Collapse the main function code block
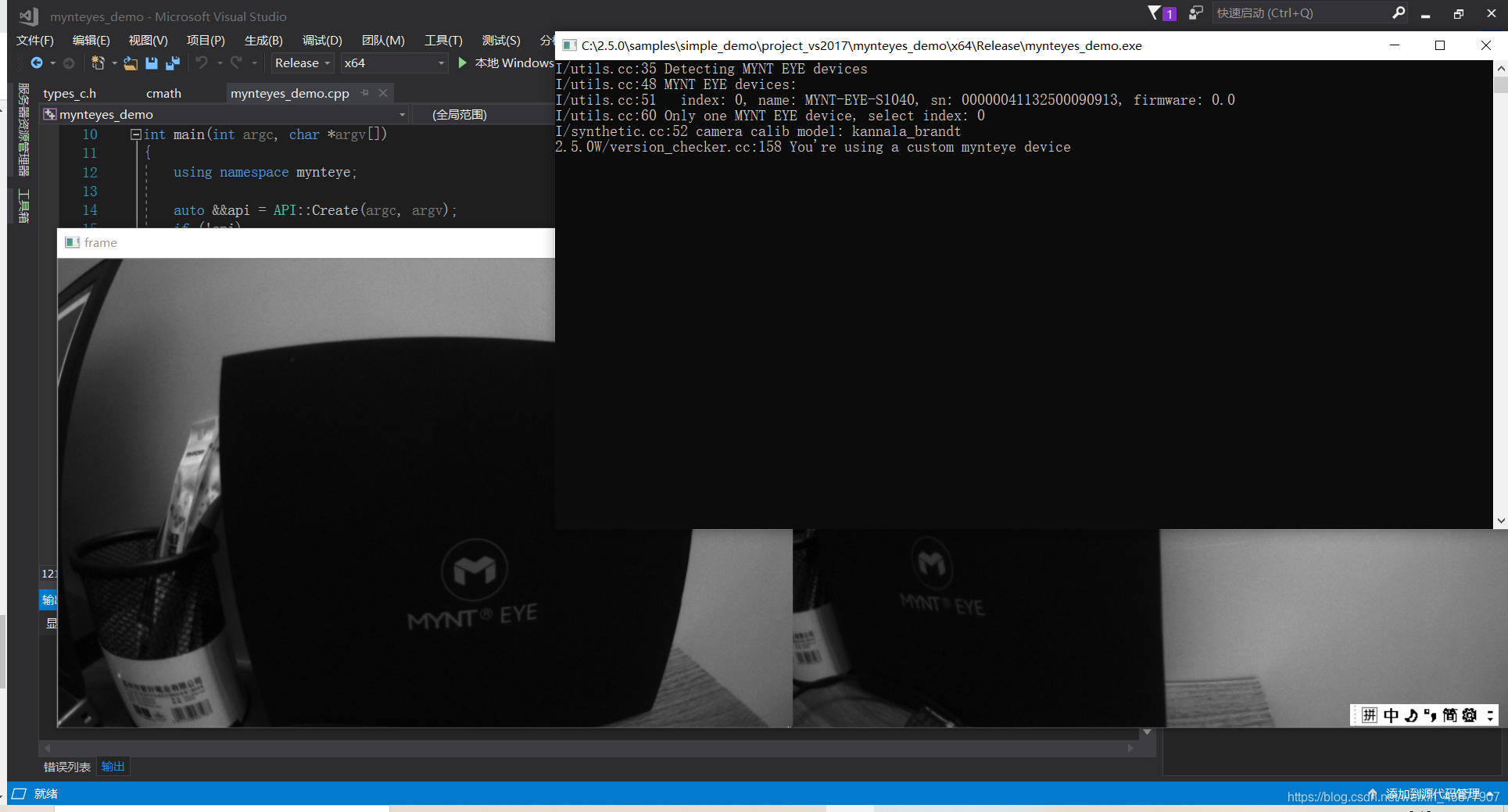The image size is (1508, 812). [136, 134]
